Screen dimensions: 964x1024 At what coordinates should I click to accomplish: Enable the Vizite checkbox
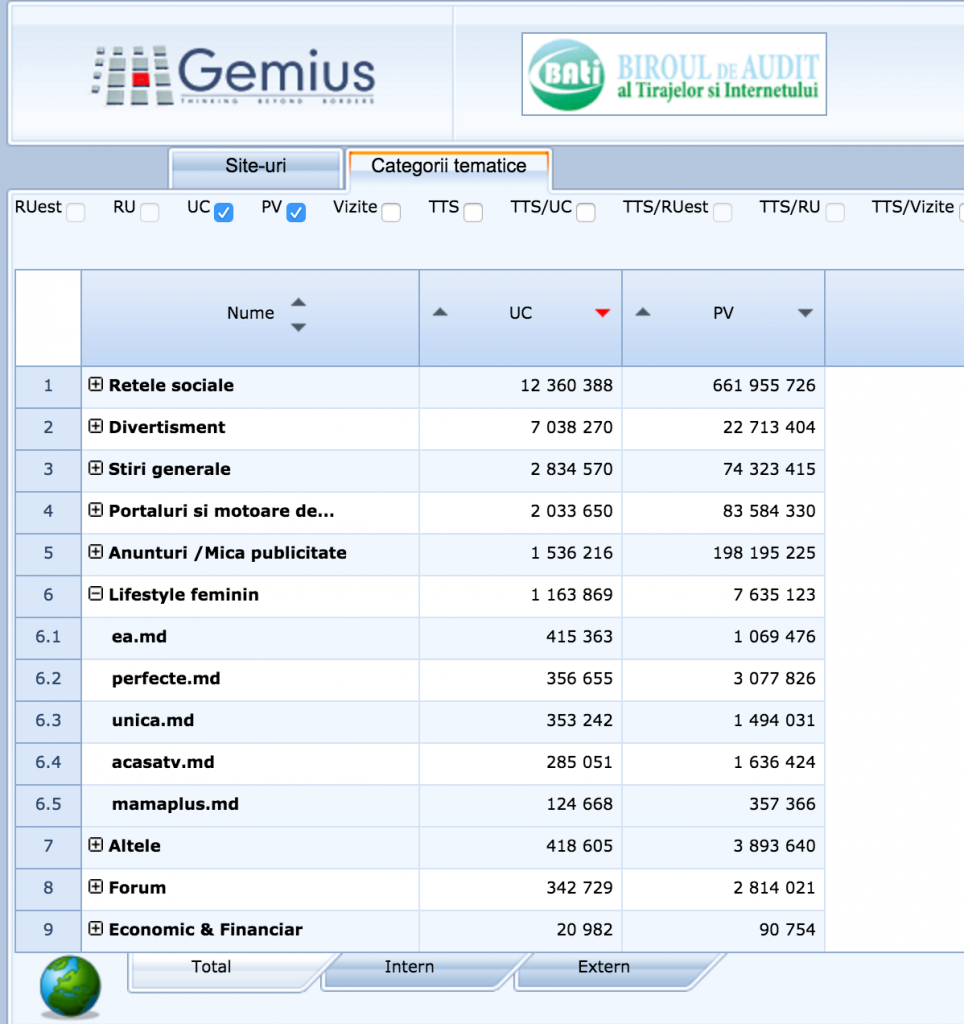coord(391,212)
